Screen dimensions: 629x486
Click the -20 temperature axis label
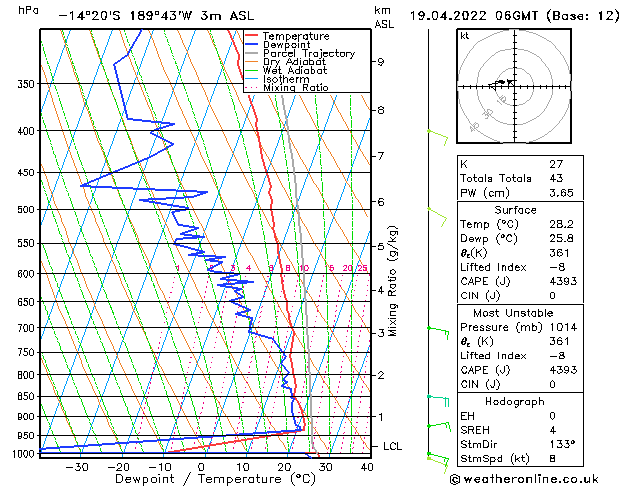click(x=118, y=467)
